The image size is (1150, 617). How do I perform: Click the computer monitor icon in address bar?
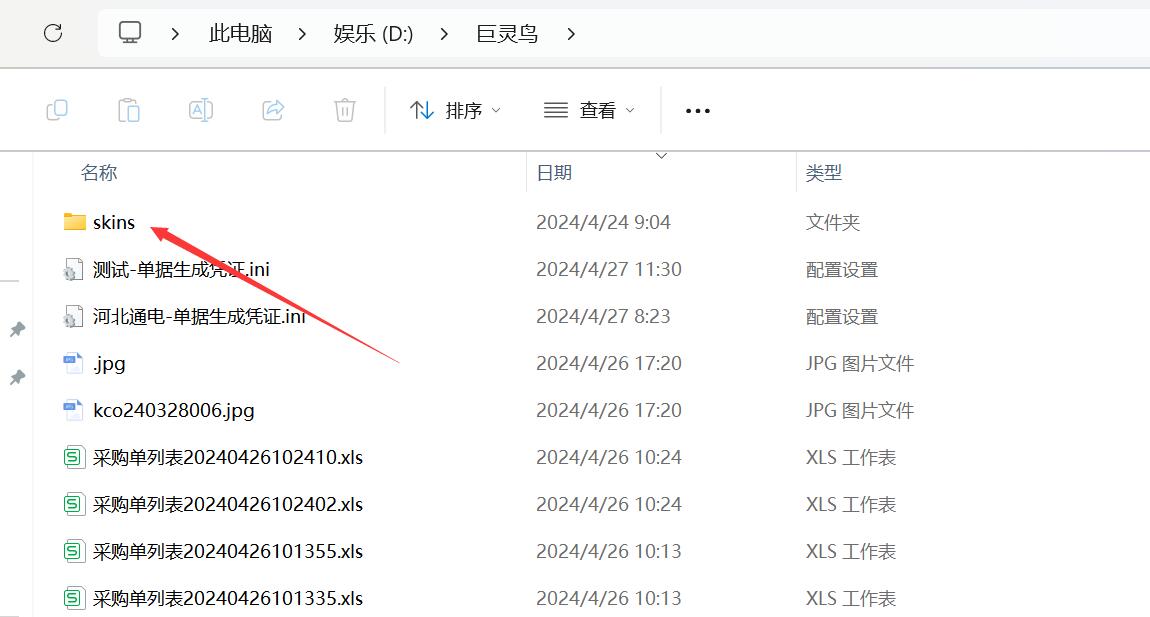pyautogui.click(x=130, y=33)
